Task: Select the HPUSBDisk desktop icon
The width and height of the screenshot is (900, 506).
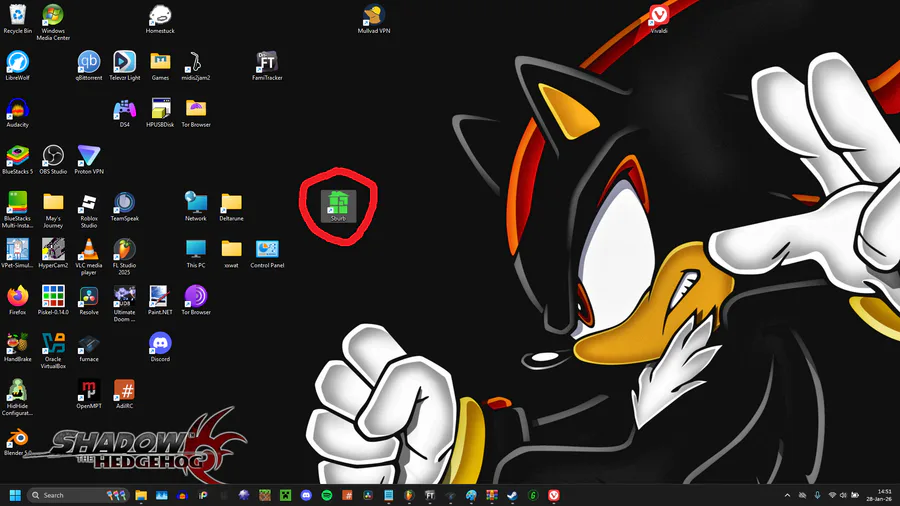Action: click(x=160, y=113)
